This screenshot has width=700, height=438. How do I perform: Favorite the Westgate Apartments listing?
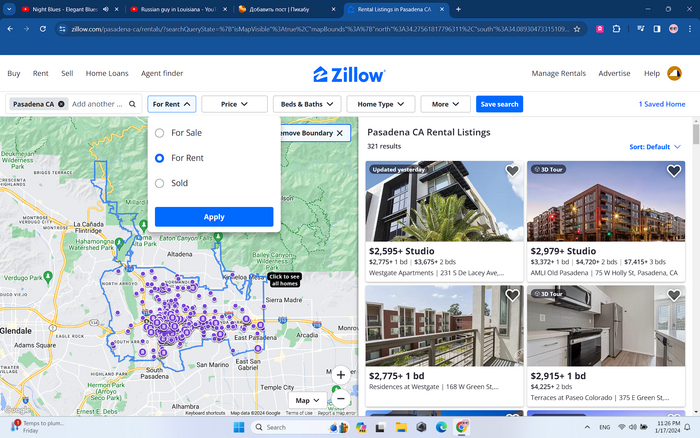512,170
